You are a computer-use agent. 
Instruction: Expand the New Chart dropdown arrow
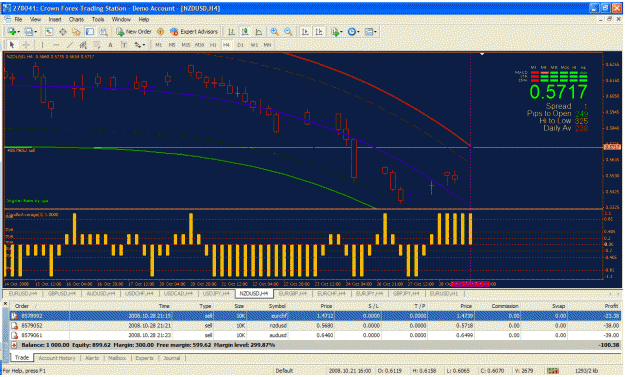tap(18, 32)
